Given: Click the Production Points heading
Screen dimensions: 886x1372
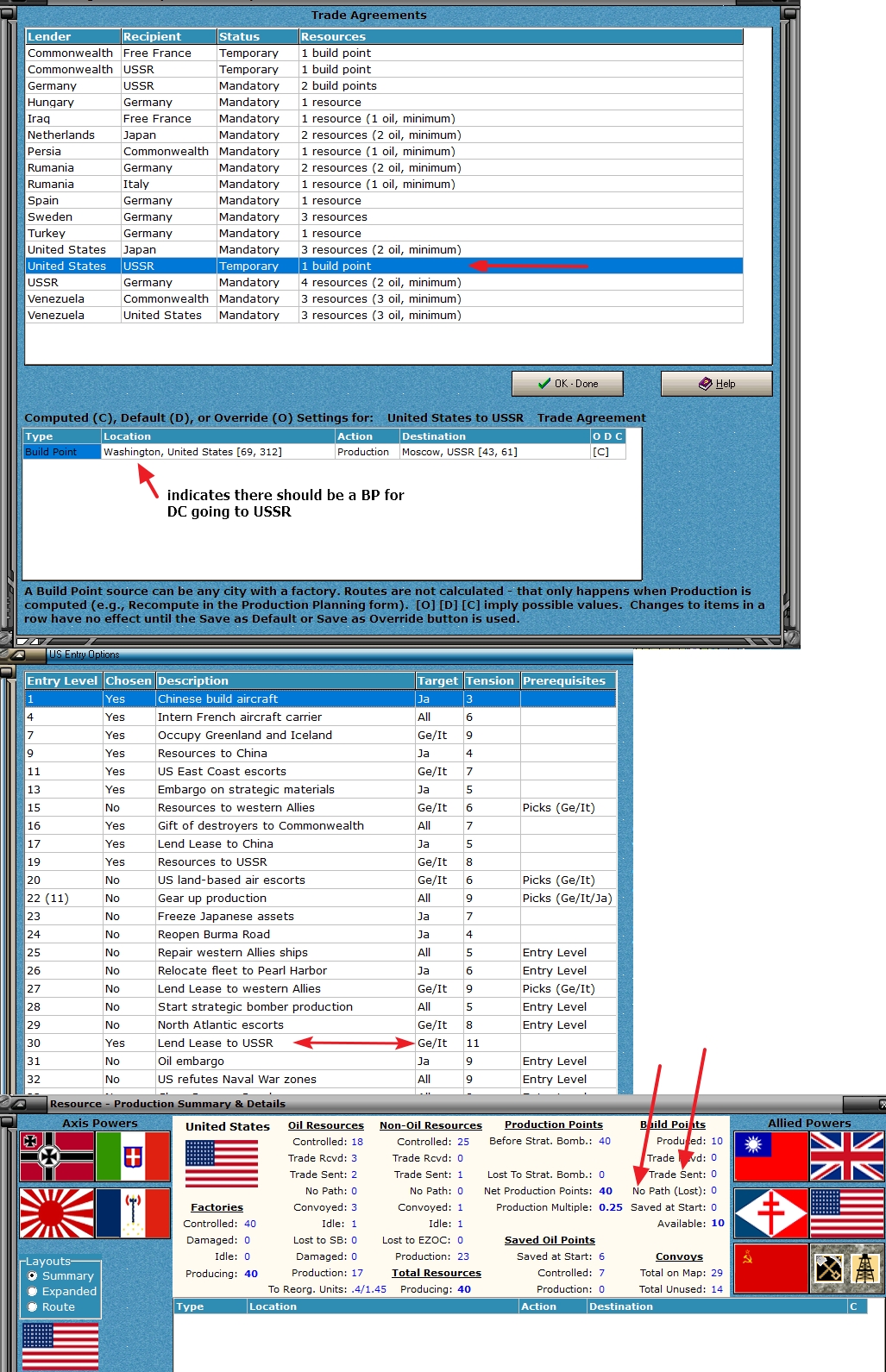Looking at the screenshot, I should coord(554,1125).
